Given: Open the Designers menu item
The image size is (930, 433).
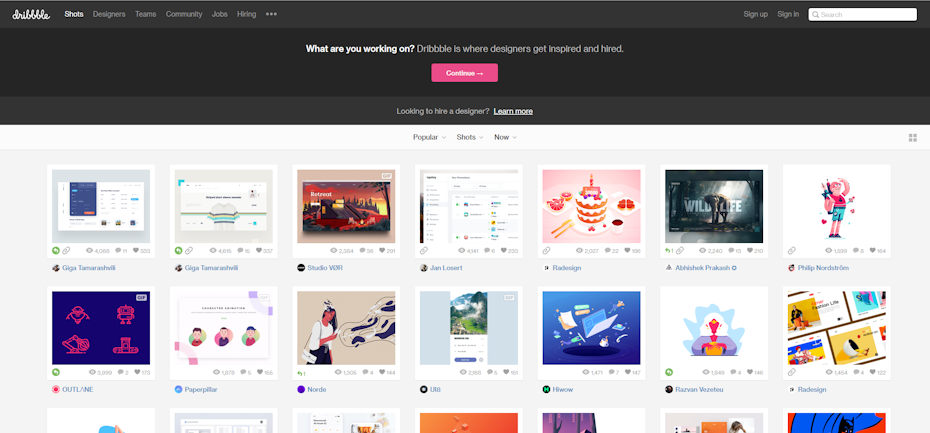Looking at the screenshot, I should point(109,14).
